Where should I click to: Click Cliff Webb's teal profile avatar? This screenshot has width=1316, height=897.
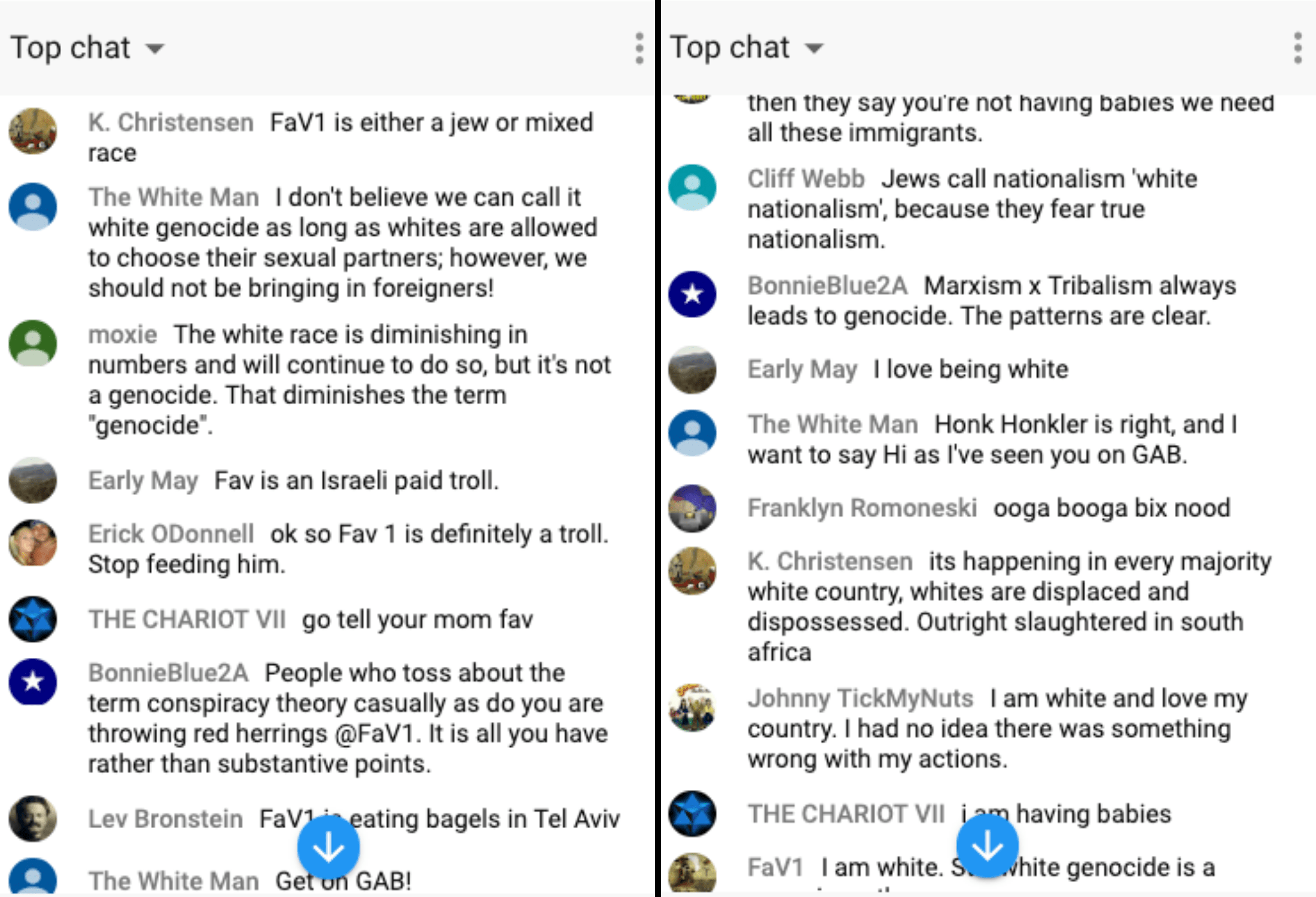tap(692, 188)
